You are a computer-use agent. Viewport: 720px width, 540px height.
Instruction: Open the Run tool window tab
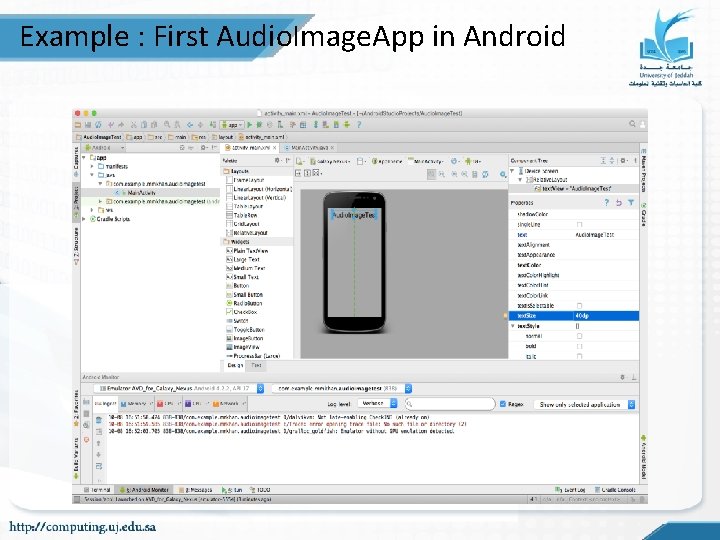pos(232,490)
